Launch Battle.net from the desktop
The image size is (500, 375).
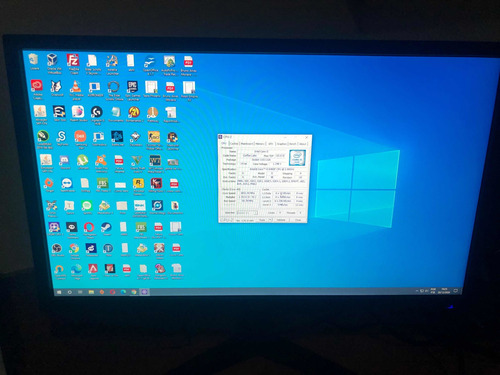click(x=117, y=138)
